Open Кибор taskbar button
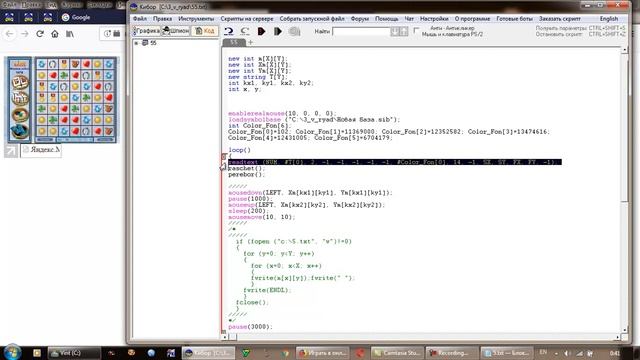This screenshot has width=640, height=360. [209, 353]
